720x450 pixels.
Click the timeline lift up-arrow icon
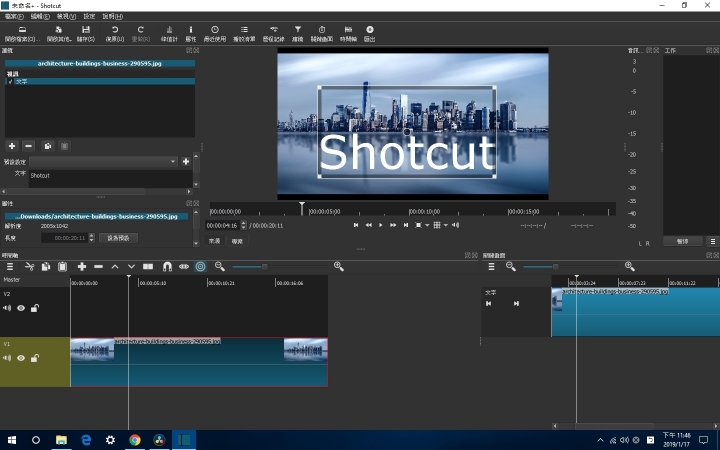tap(115, 266)
